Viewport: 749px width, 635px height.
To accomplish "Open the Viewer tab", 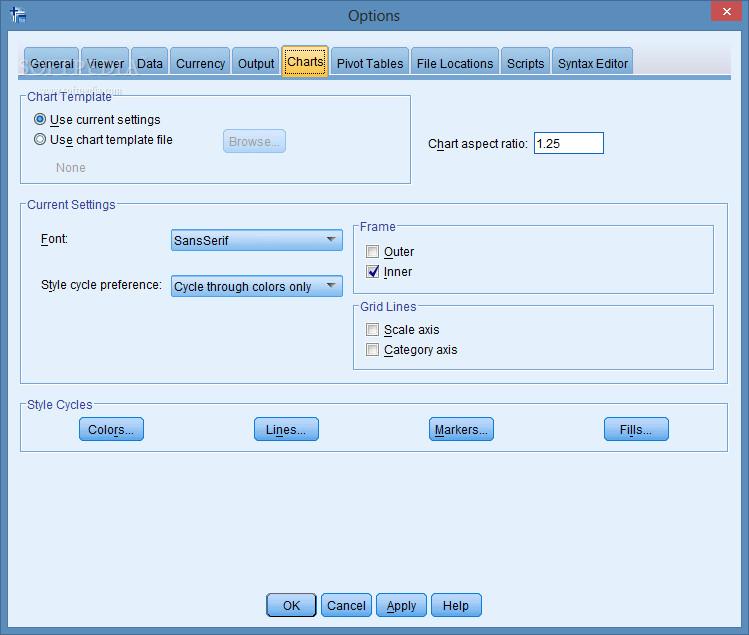I will tap(105, 63).
